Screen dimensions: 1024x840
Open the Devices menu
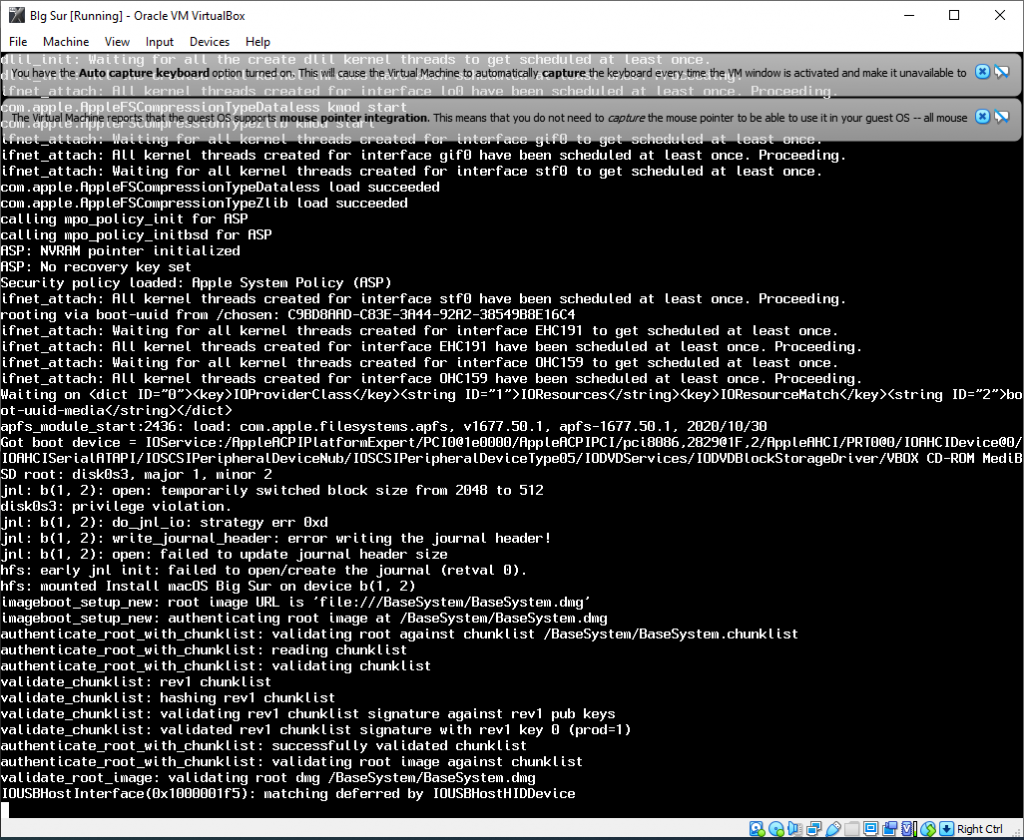pos(209,42)
